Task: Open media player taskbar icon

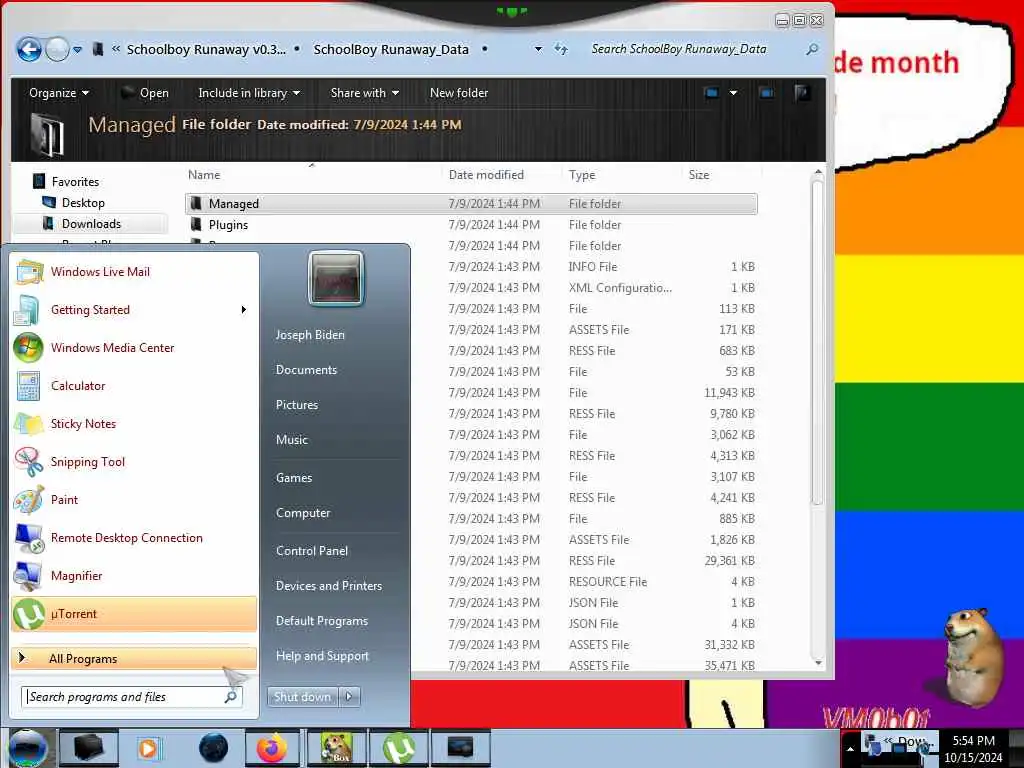Action: [148, 748]
